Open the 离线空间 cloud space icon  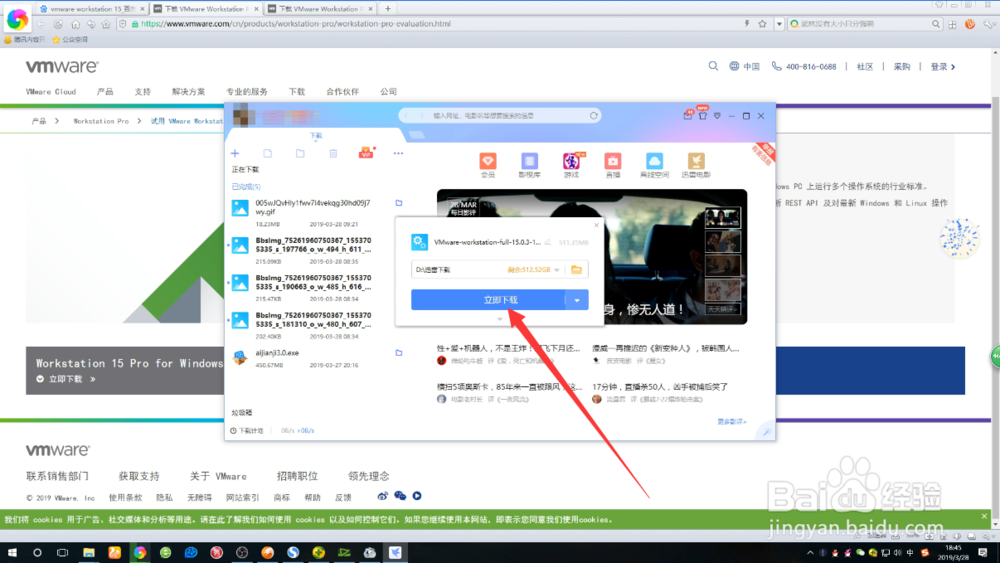pos(654,165)
